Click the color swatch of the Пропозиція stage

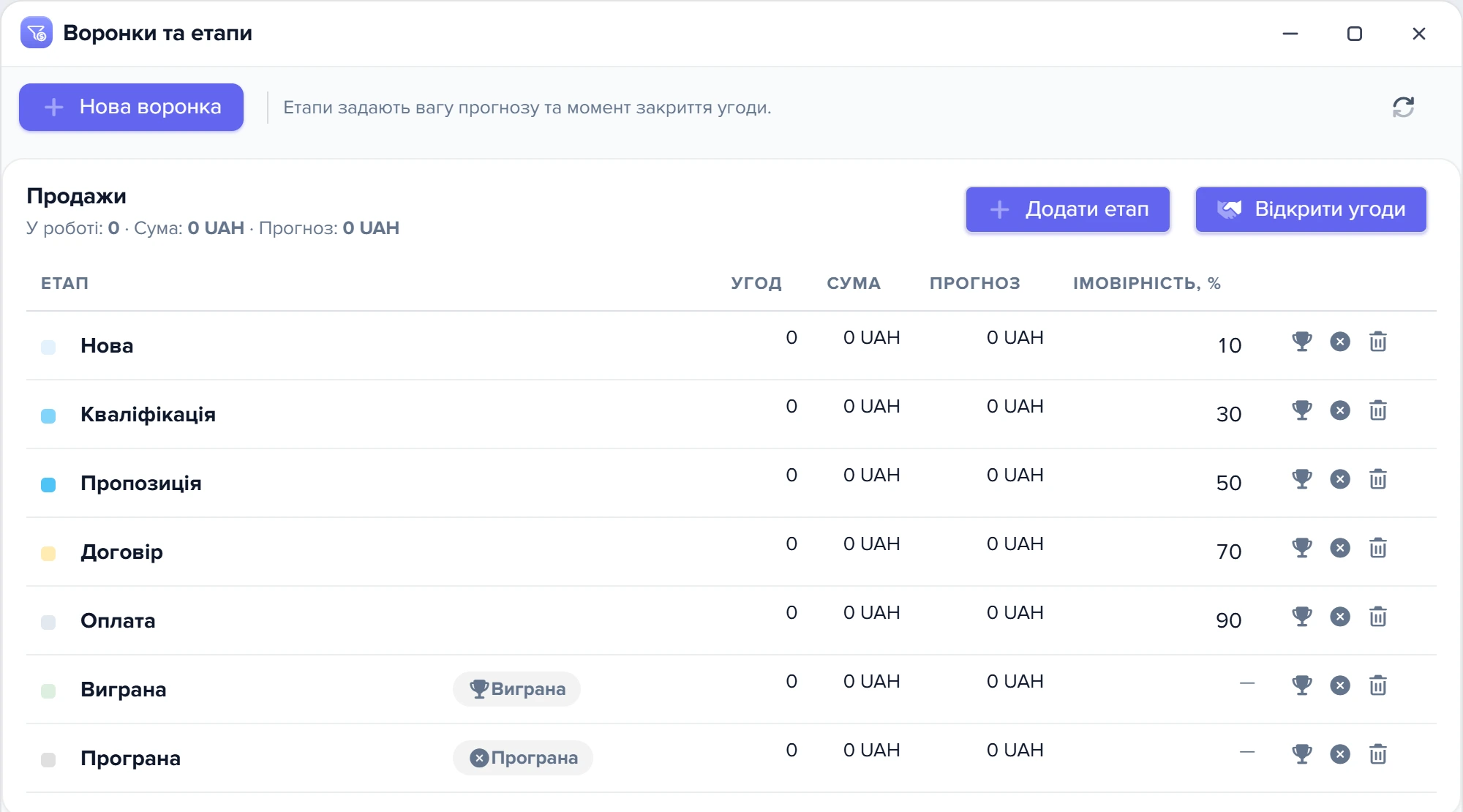point(48,484)
